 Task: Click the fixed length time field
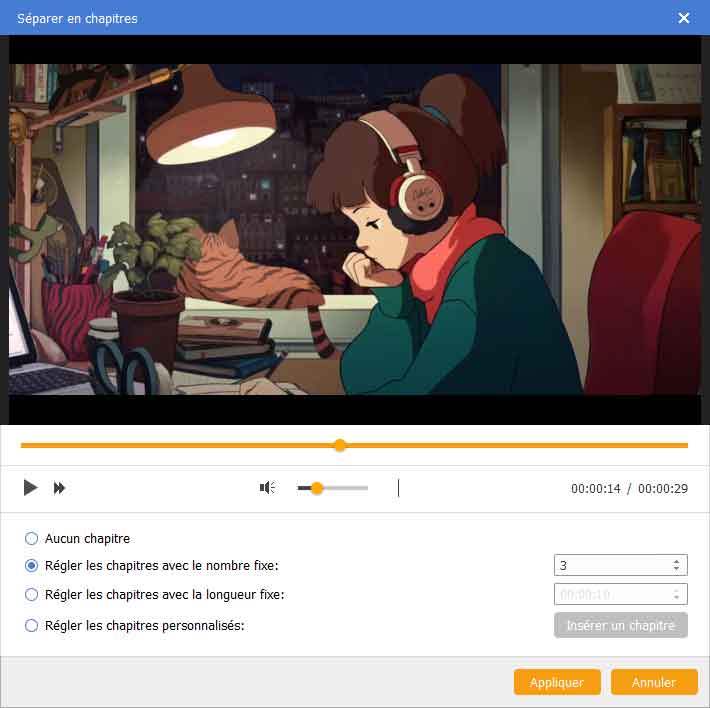[610, 594]
